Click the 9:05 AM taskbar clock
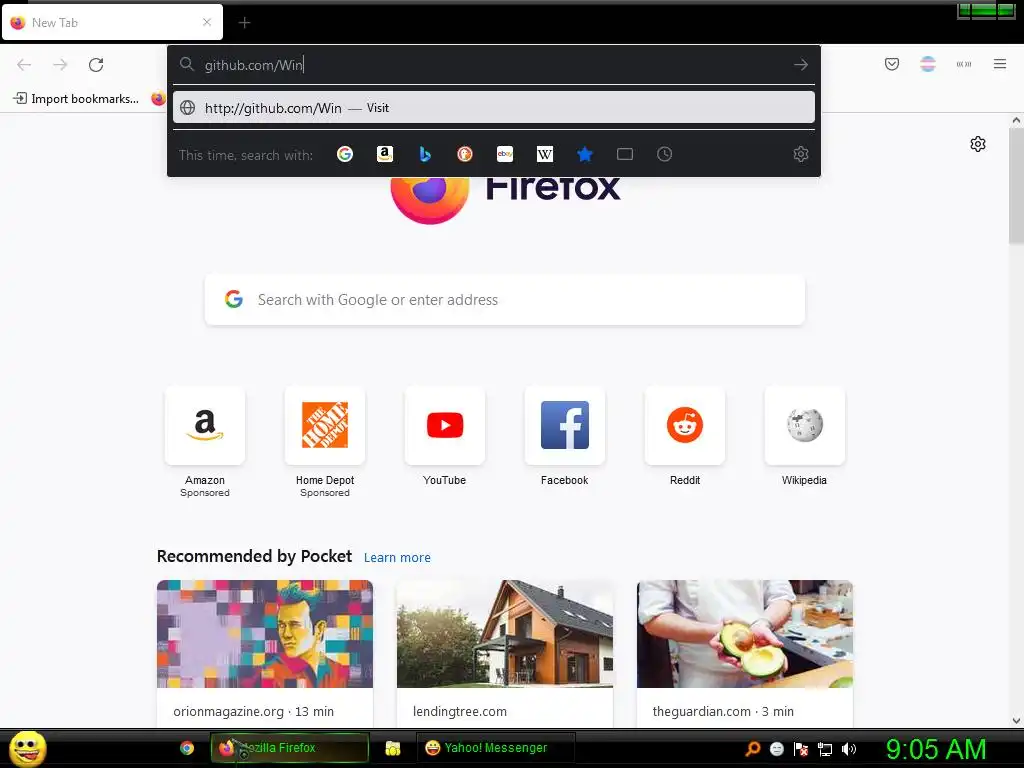The image size is (1024, 768). [935, 749]
